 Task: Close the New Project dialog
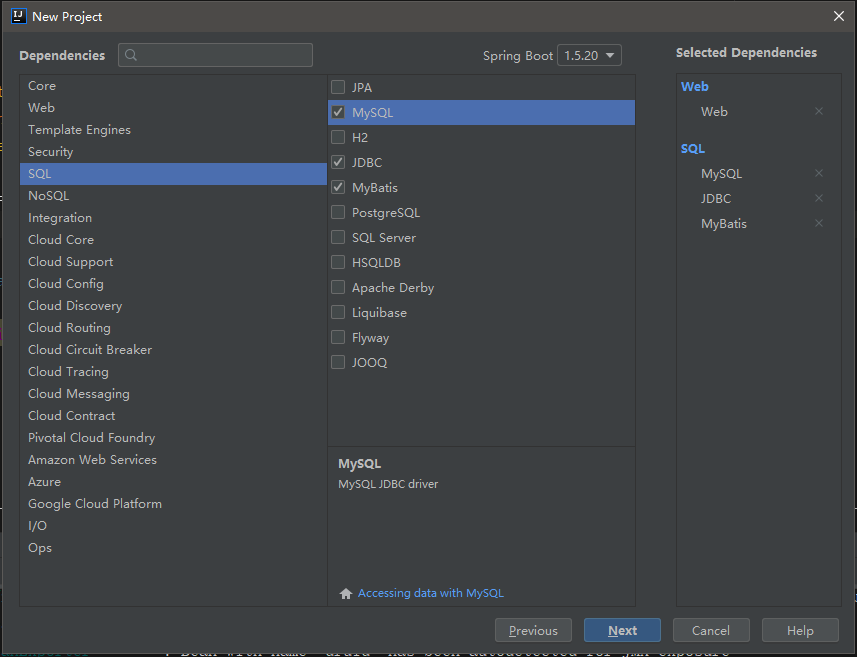pyautogui.click(x=839, y=16)
